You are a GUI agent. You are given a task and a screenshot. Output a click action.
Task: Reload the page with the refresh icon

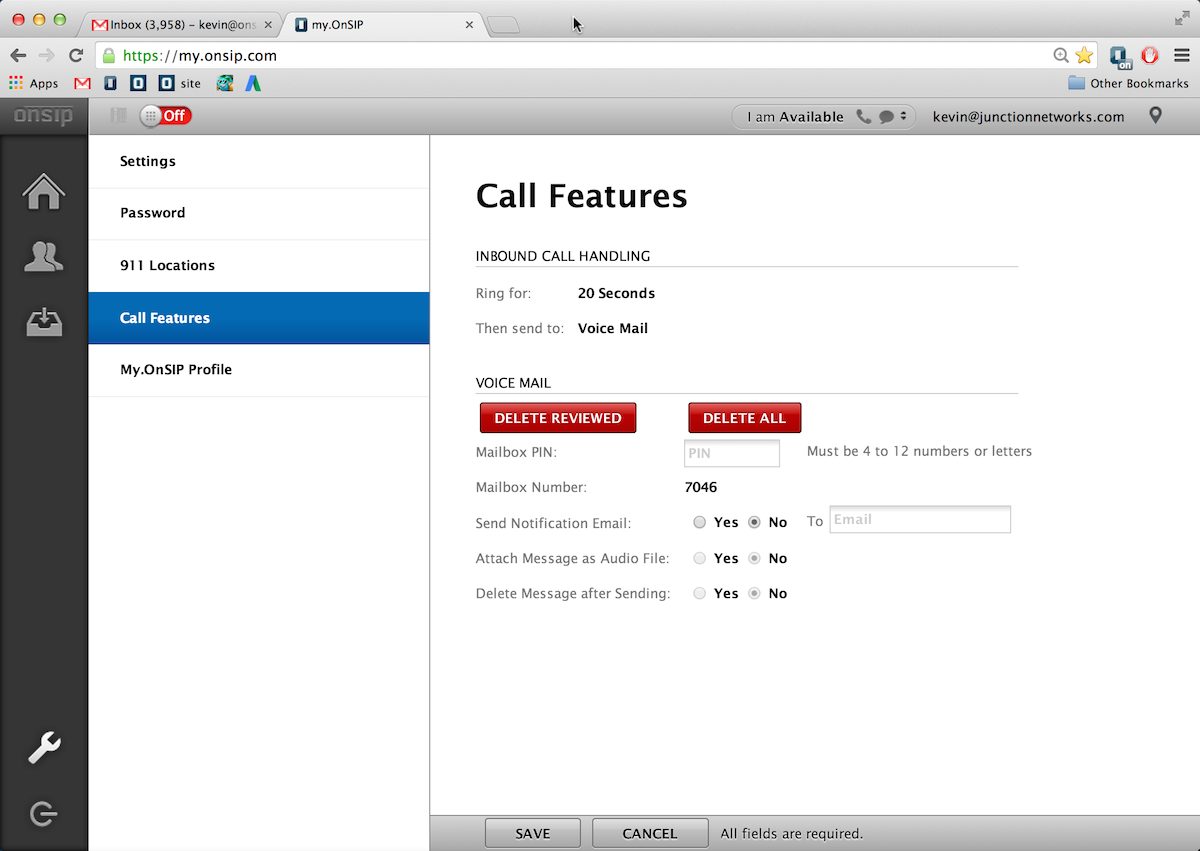coord(76,56)
